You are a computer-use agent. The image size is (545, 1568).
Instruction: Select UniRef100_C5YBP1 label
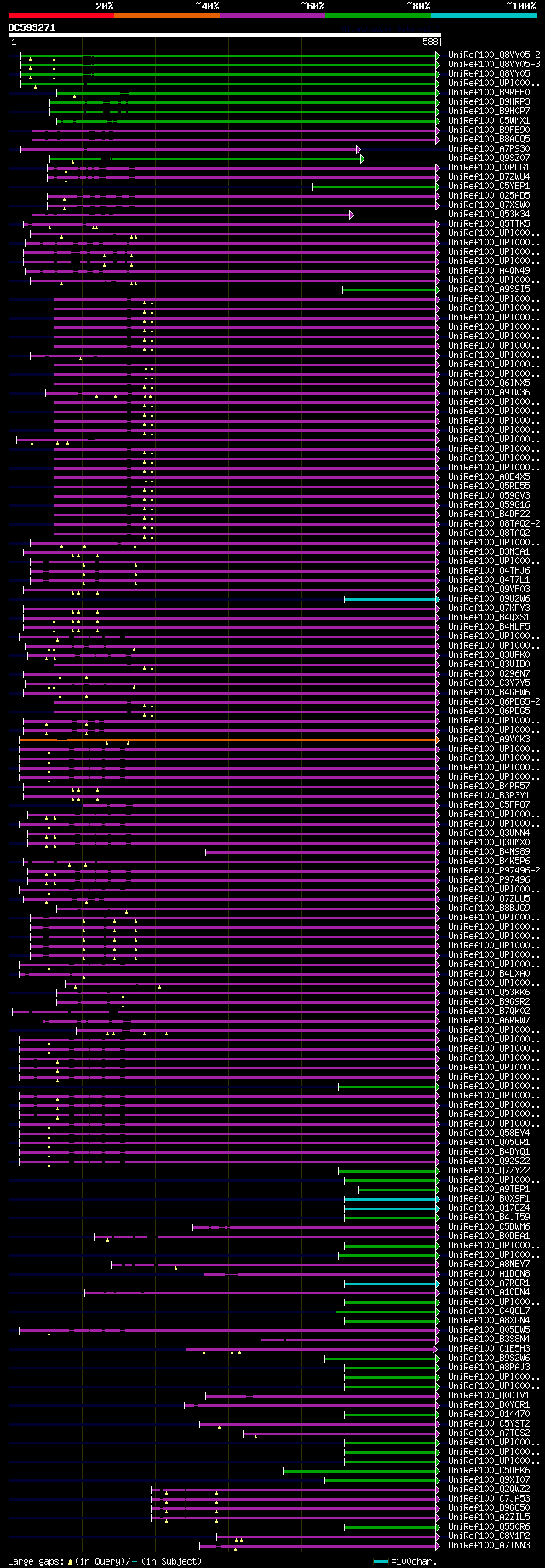489,186
